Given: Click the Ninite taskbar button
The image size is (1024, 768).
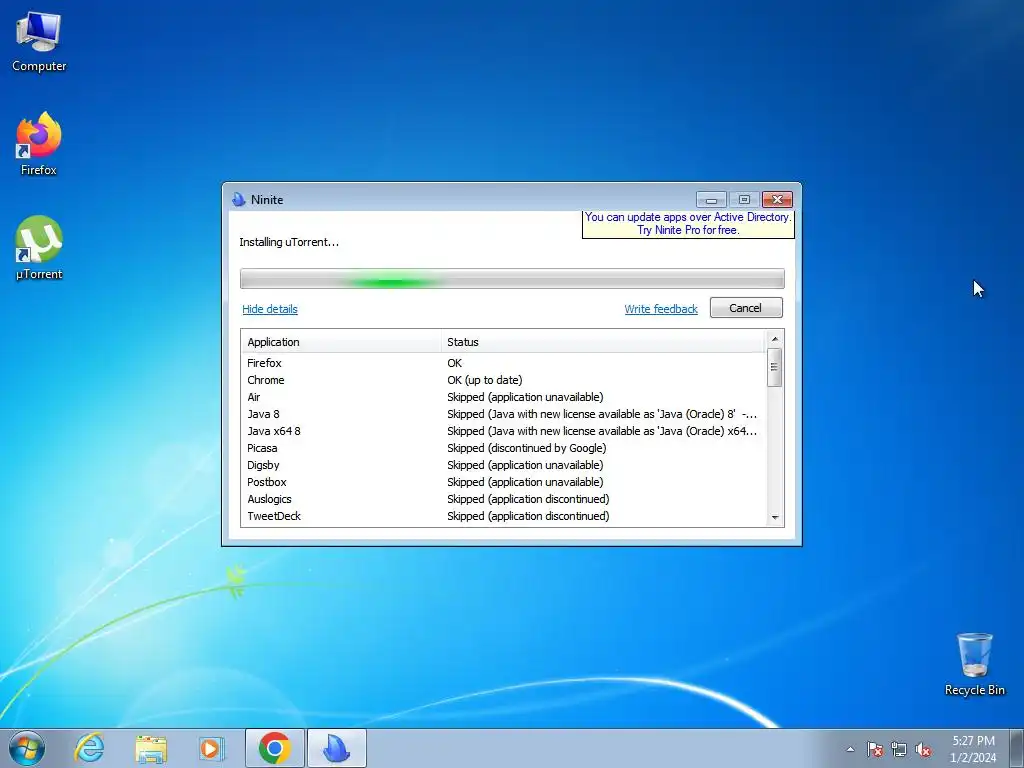Looking at the screenshot, I should [336, 748].
